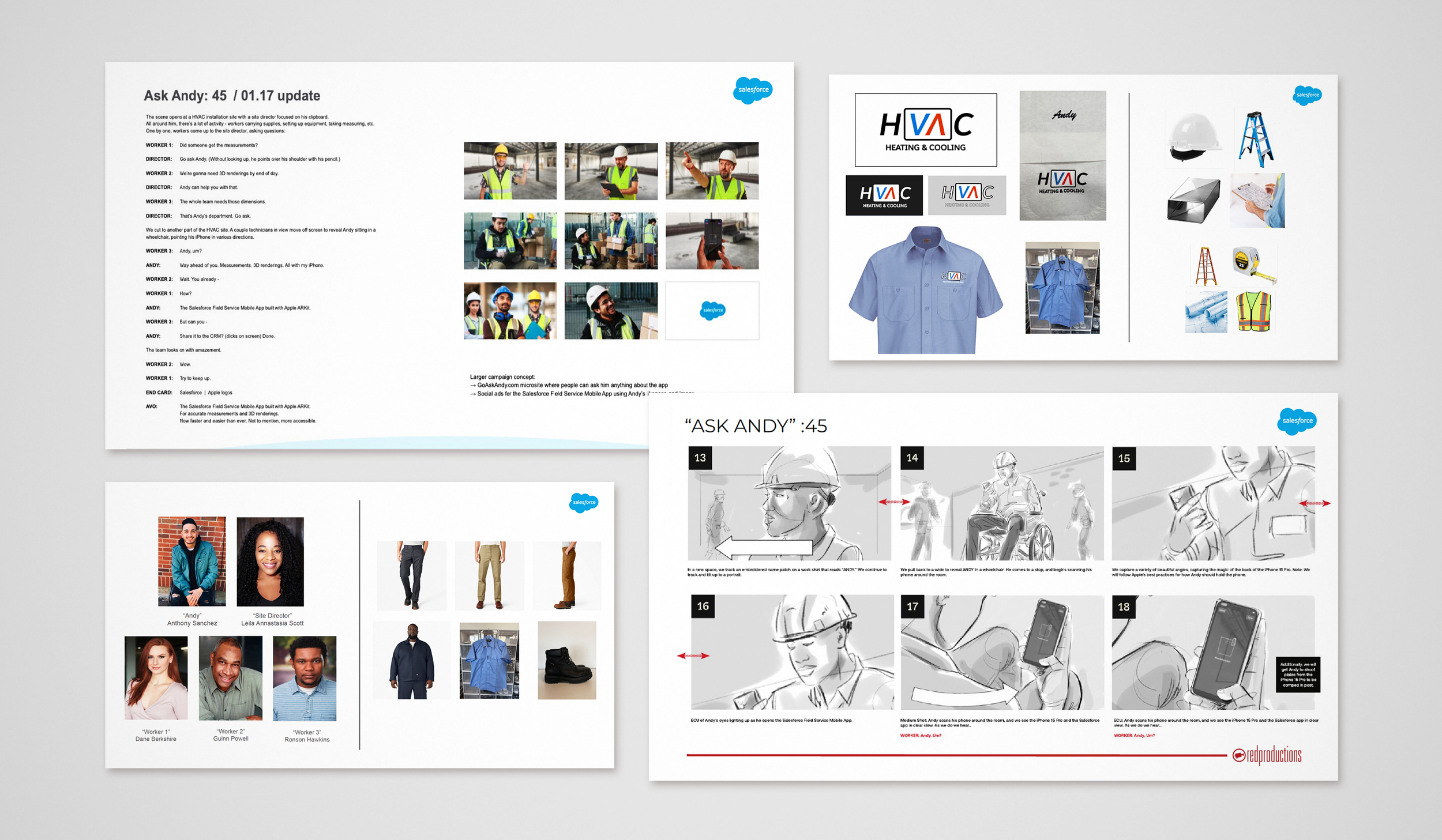Open storyboard frame 14 wheelchair sketch
The image size is (1442, 840).
1001,503
